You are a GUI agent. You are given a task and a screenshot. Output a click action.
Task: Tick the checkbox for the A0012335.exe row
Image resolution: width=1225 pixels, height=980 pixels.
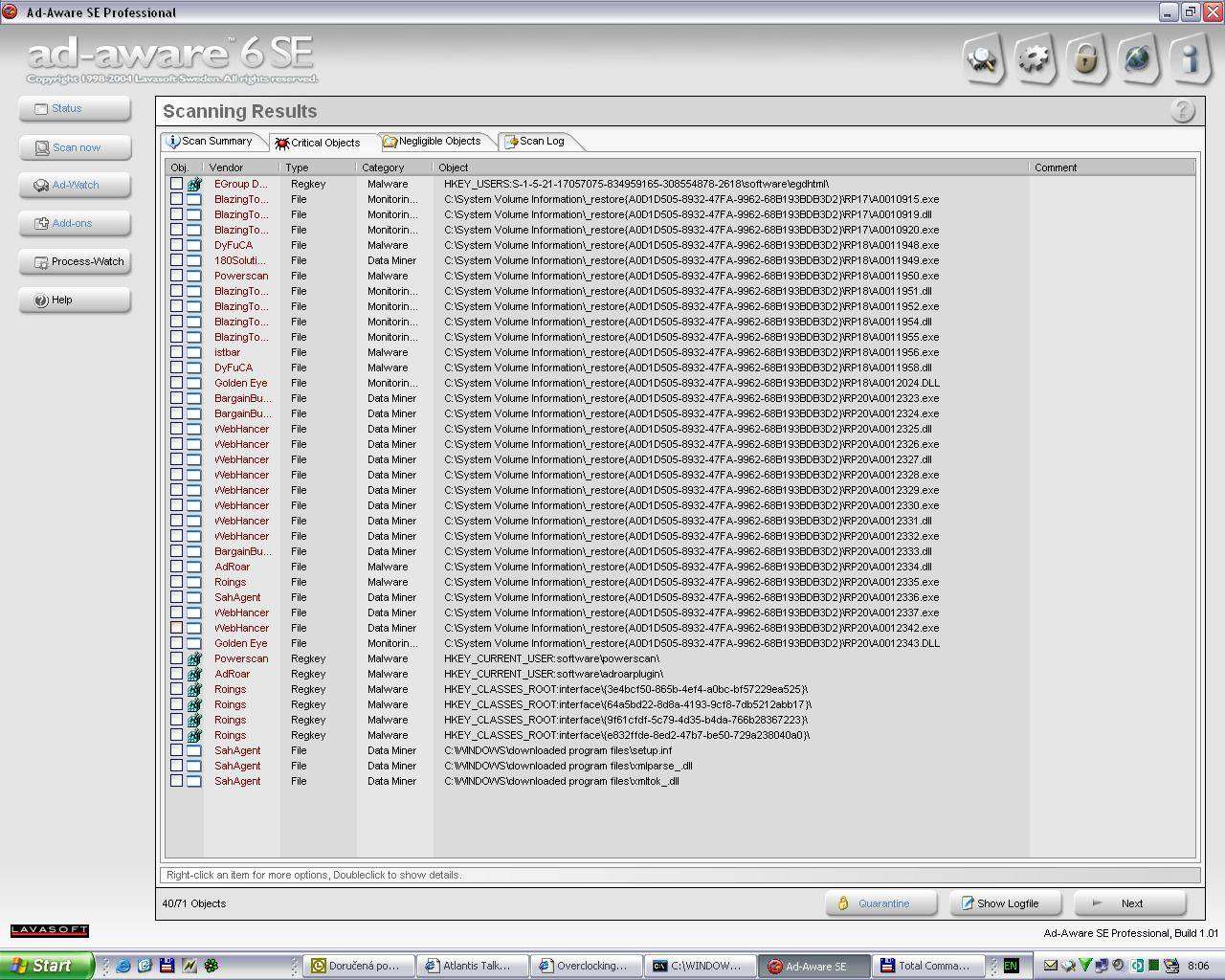(x=176, y=582)
